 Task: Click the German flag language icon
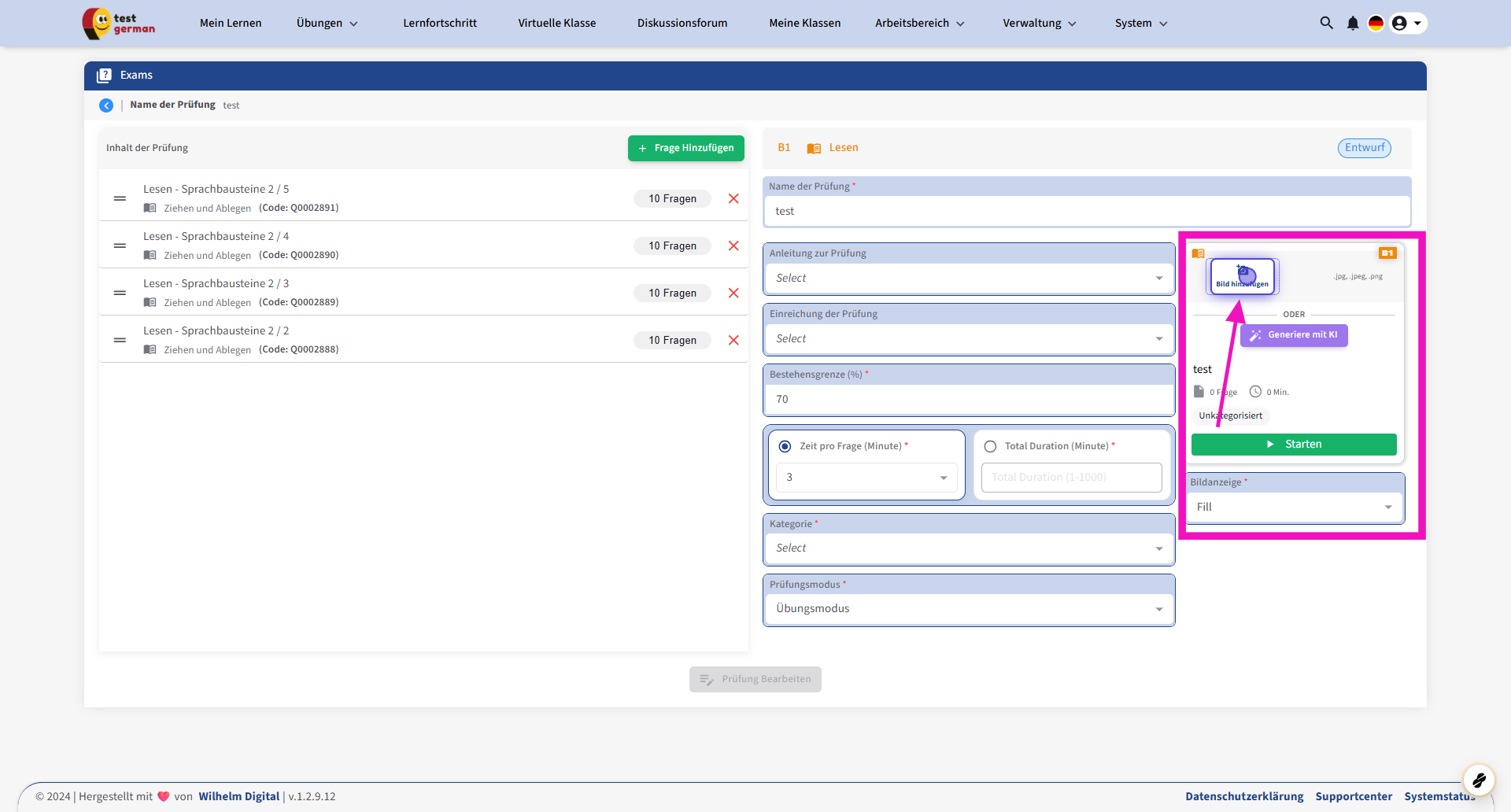coord(1376,23)
